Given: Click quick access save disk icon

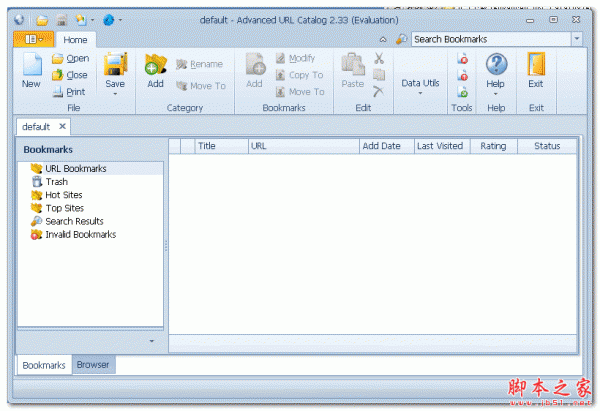Looking at the screenshot, I should (x=62, y=20).
